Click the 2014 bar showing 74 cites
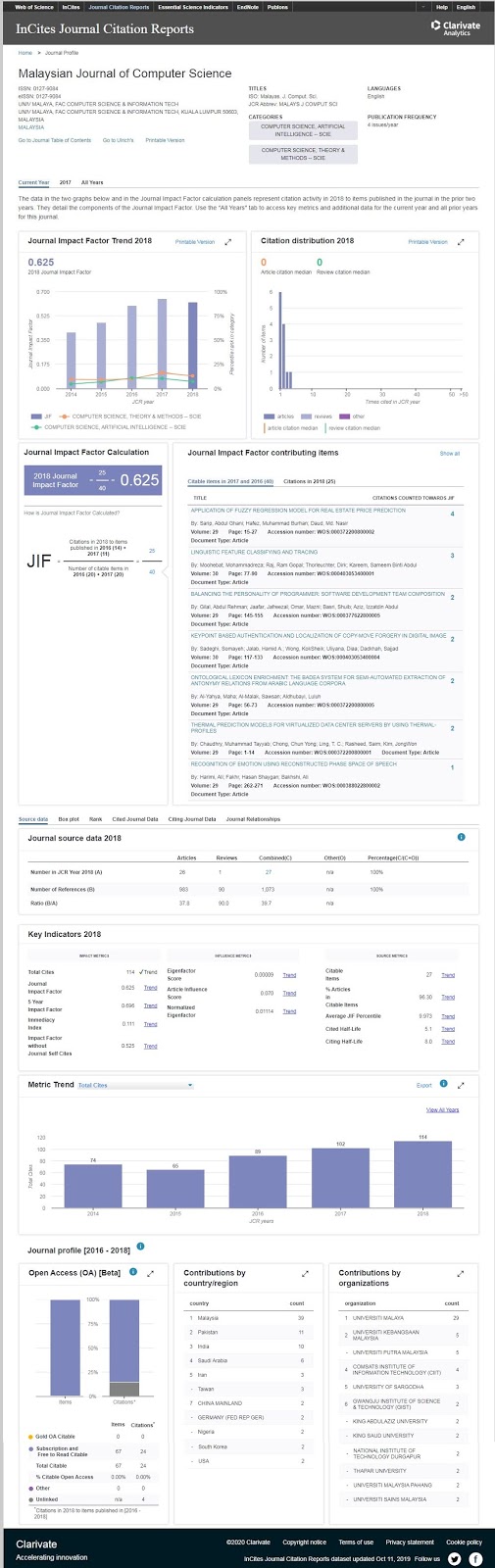The image size is (495, 1568). (93, 1185)
